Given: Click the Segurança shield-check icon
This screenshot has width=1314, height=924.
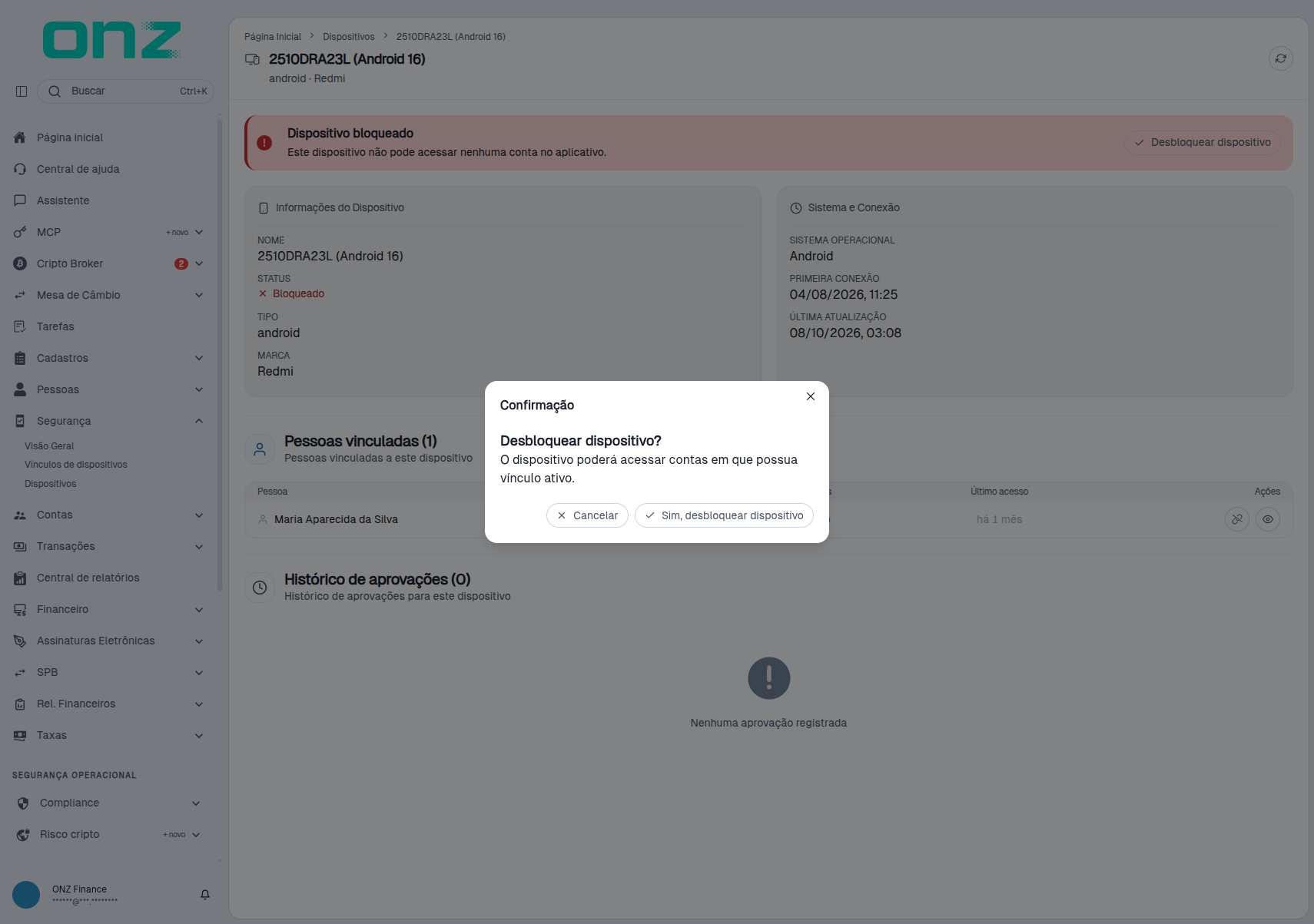Looking at the screenshot, I should [x=20, y=421].
